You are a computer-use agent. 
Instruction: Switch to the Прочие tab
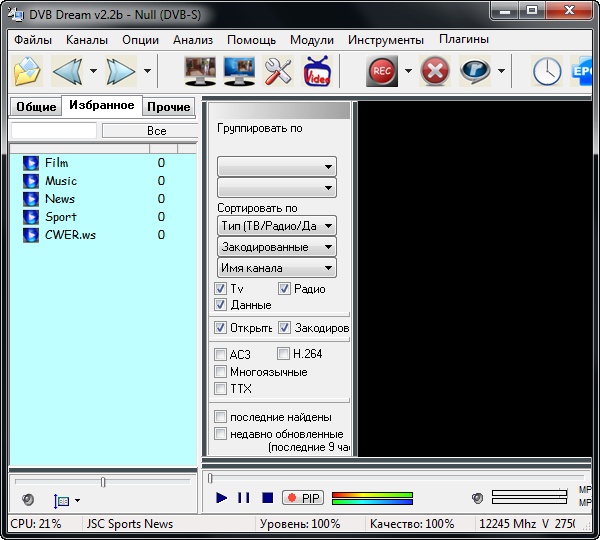(168, 107)
